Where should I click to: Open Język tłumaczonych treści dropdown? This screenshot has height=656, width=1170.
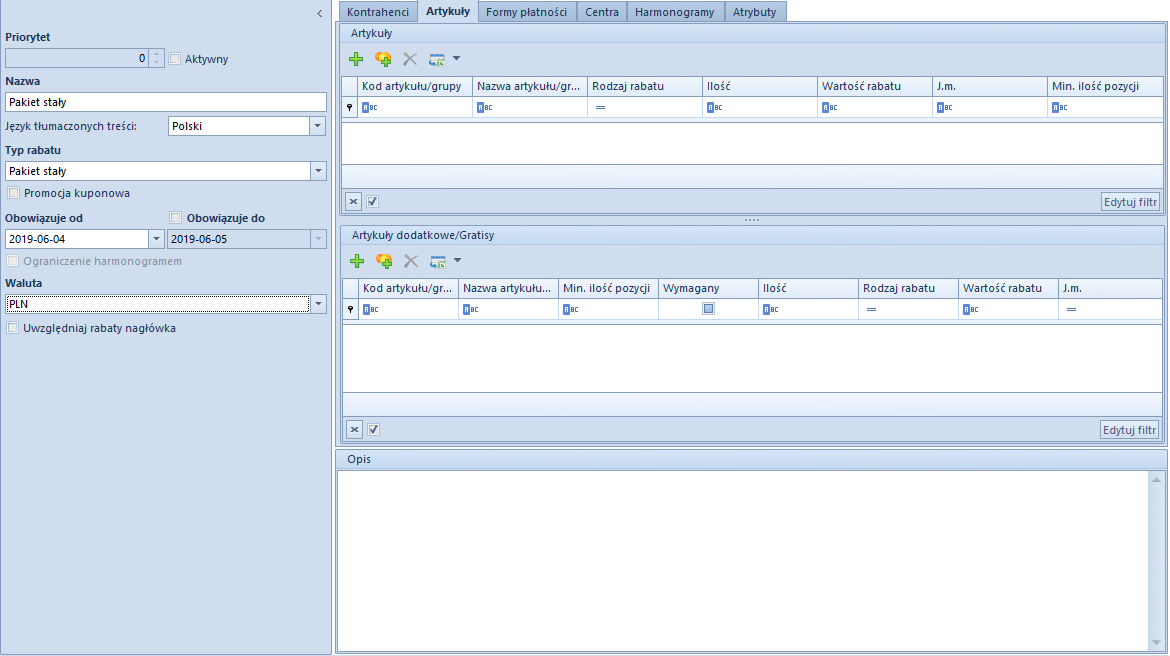pyautogui.click(x=318, y=126)
